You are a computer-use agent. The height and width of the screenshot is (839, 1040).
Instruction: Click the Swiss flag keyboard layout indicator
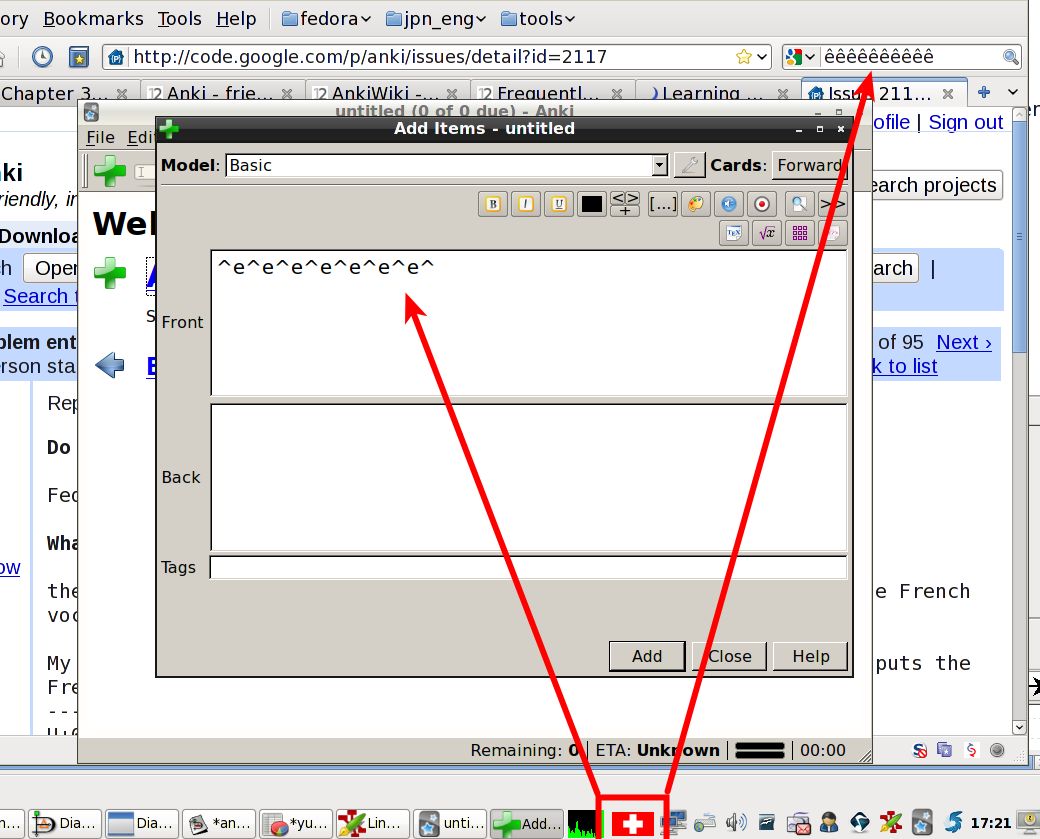pyautogui.click(x=632, y=824)
